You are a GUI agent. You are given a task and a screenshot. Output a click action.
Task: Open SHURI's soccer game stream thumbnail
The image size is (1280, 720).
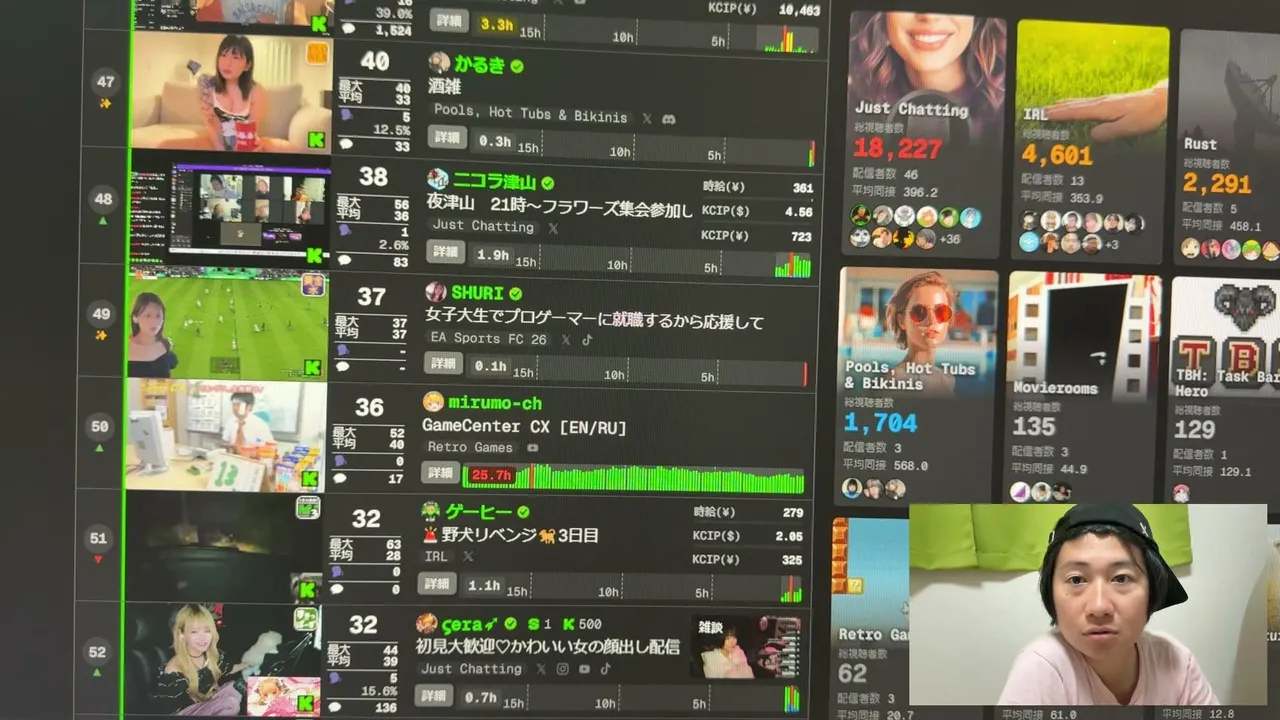(x=227, y=323)
